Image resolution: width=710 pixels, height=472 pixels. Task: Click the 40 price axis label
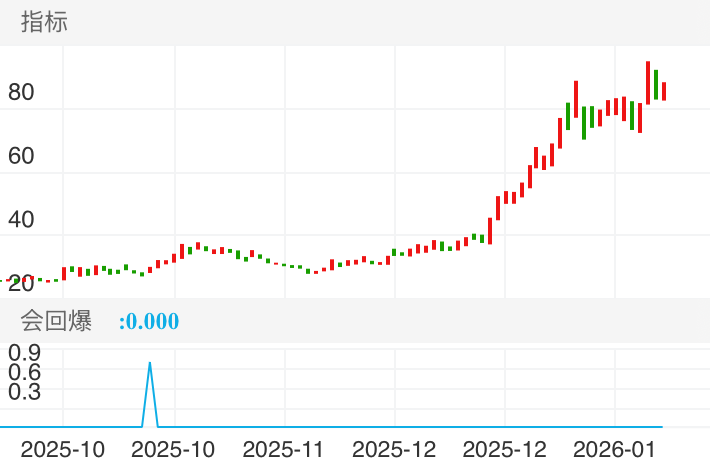pos(21,220)
